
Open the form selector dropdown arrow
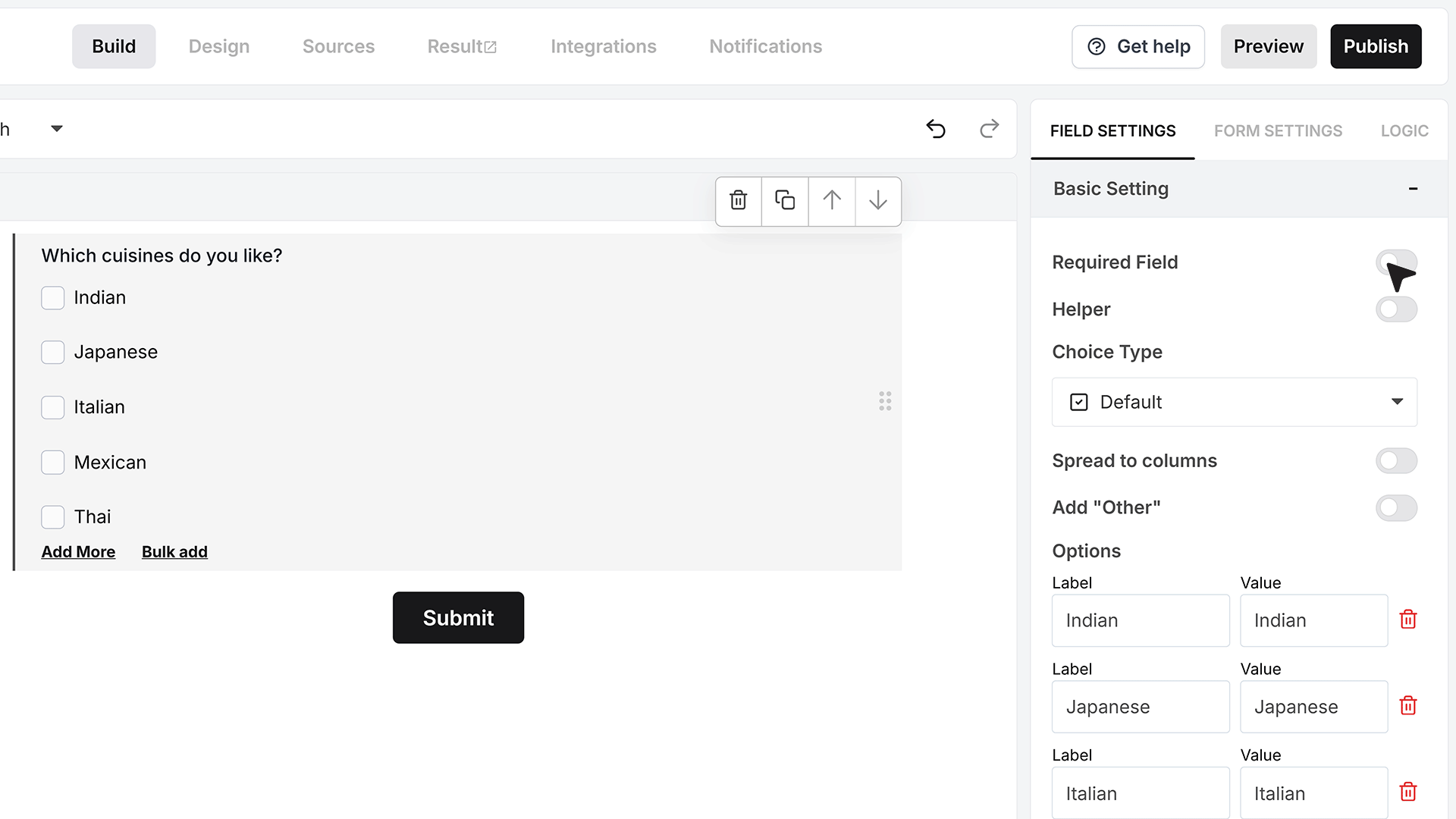(x=57, y=129)
